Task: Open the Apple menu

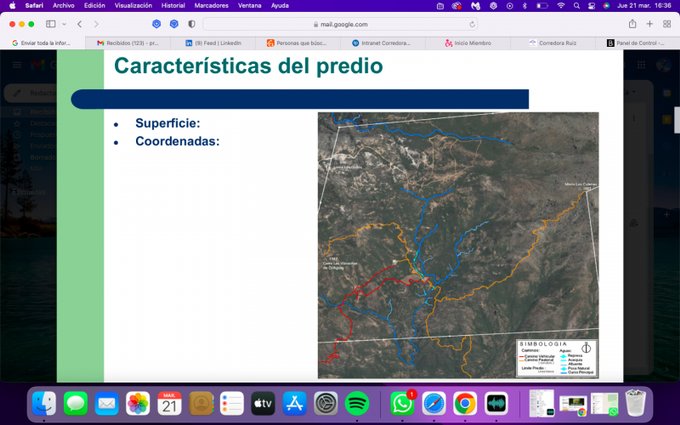Action: [x=12, y=6]
